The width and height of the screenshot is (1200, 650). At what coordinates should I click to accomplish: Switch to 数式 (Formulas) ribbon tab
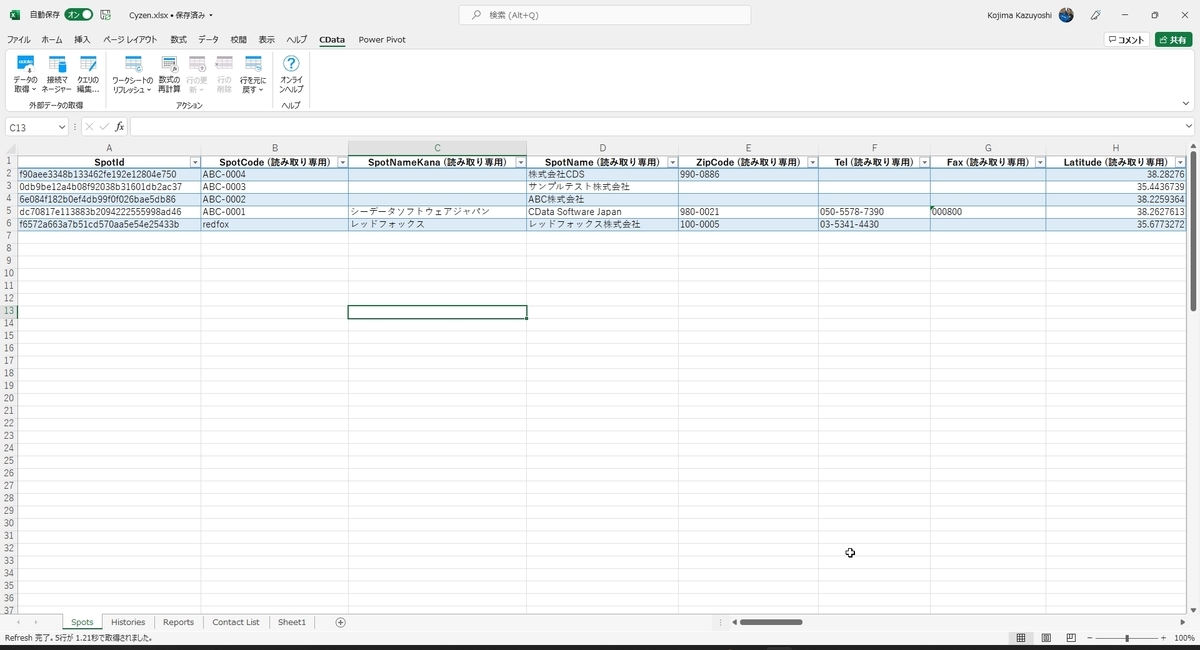178,40
